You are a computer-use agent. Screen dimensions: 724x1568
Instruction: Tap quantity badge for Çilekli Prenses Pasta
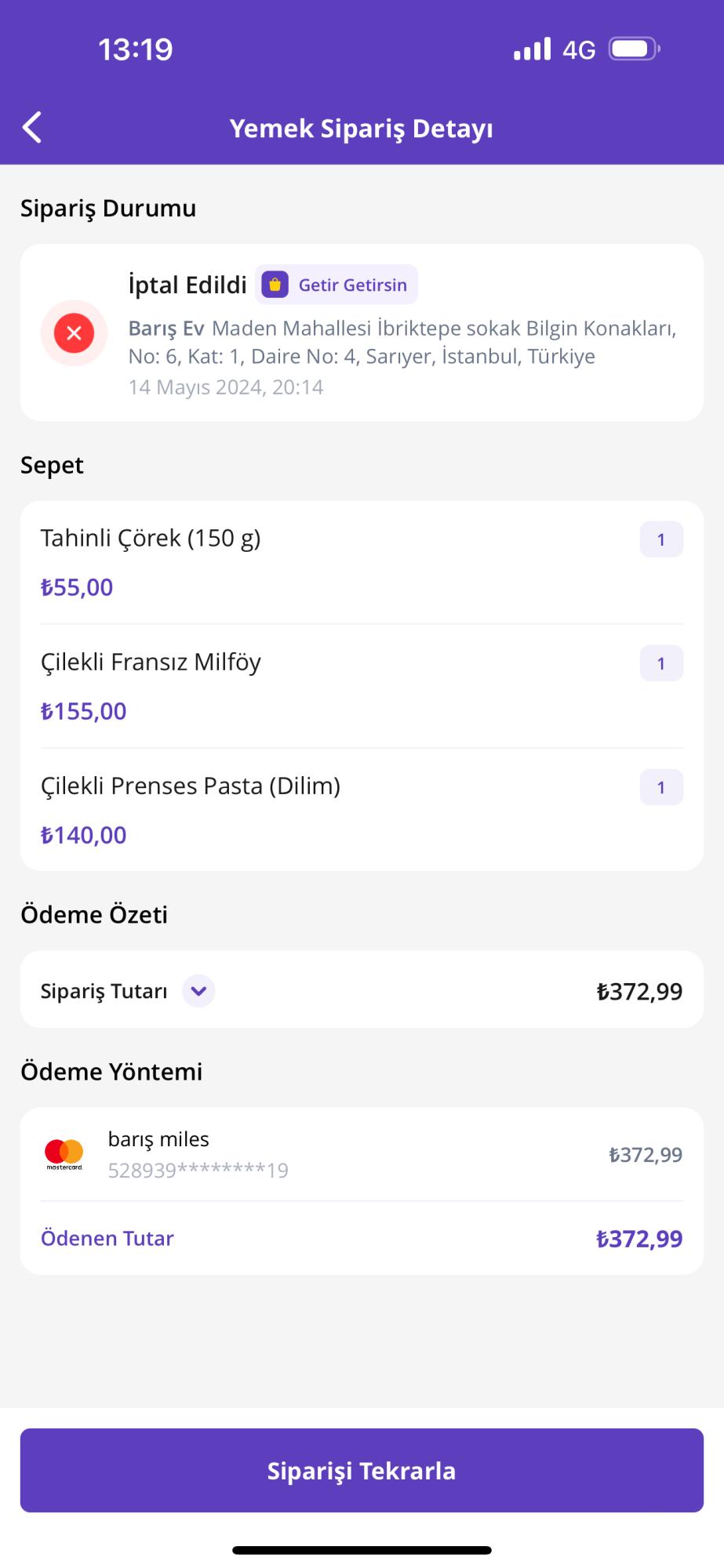pyautogui.click(x=661, y=787)
